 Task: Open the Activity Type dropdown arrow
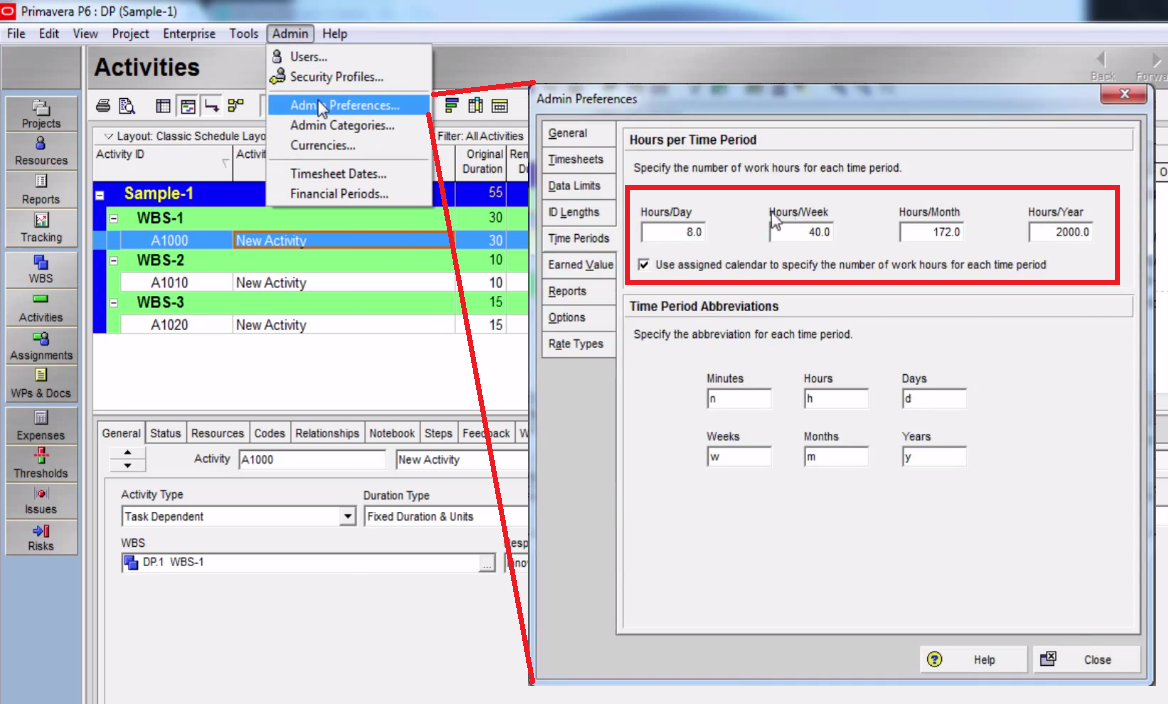(347, 516)
